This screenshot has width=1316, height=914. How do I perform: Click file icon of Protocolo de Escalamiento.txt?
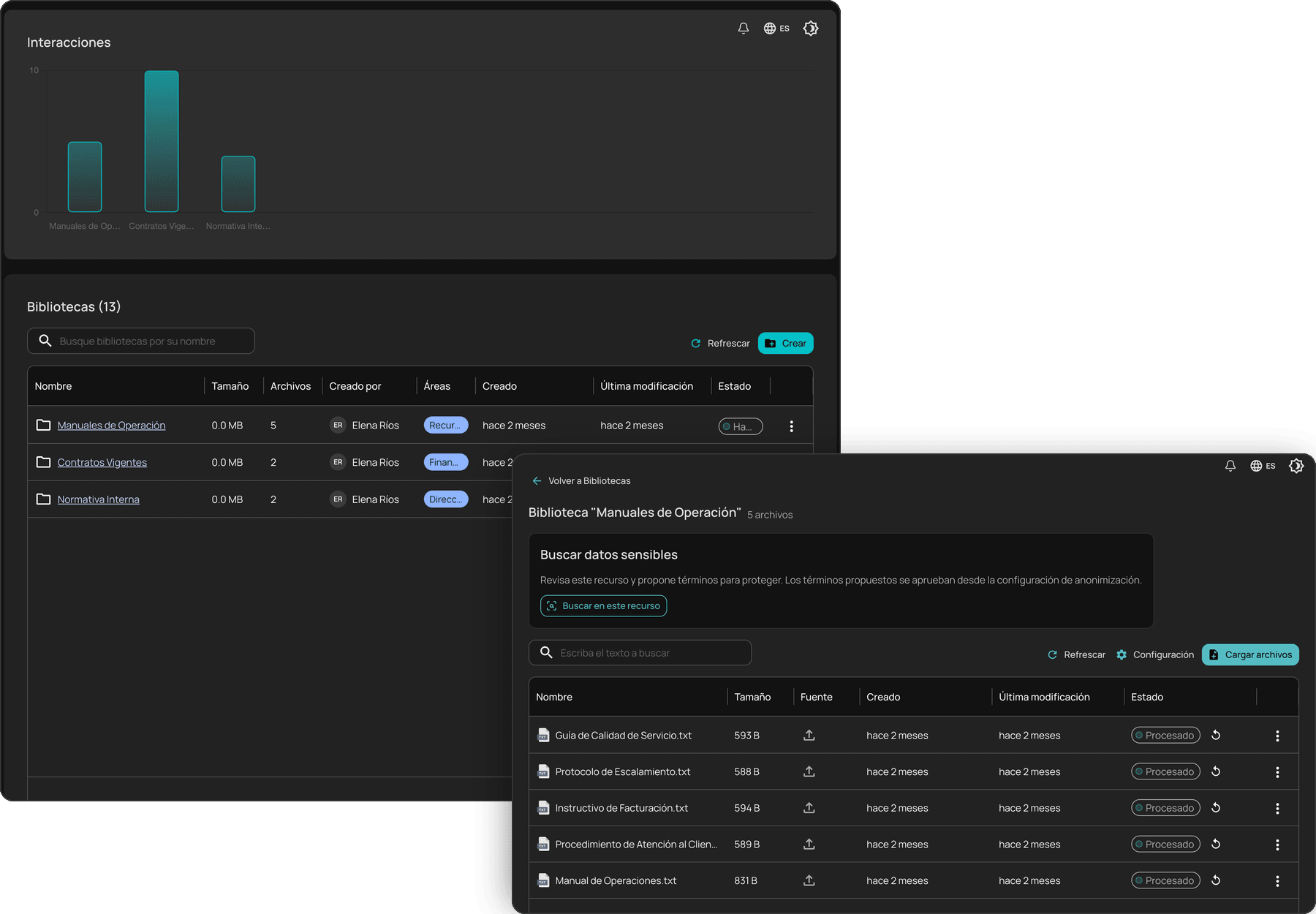point(543,772)
